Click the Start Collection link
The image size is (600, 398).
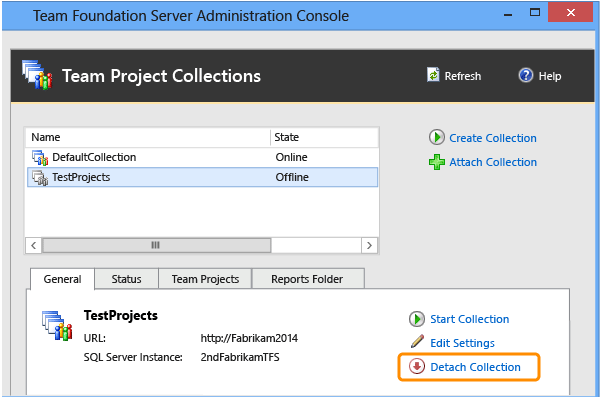pyautogui.click(x=470, y=319)
